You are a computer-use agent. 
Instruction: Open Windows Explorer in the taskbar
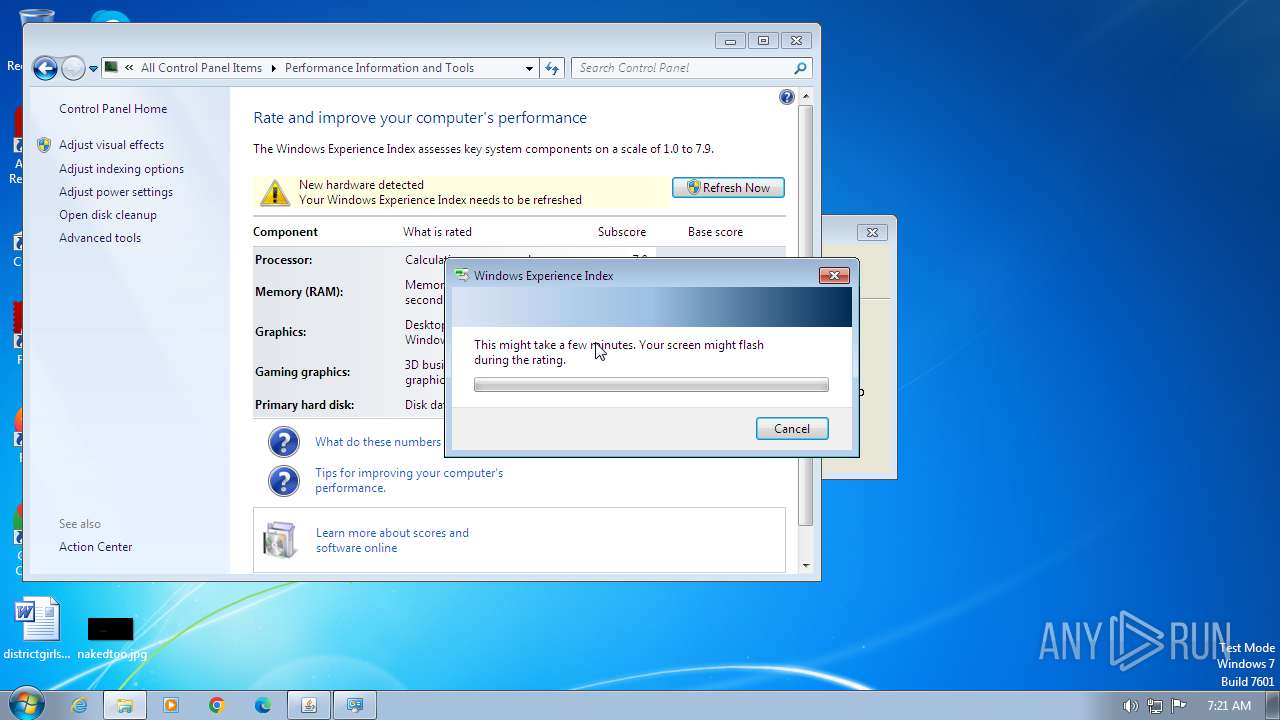click(125, 705)
